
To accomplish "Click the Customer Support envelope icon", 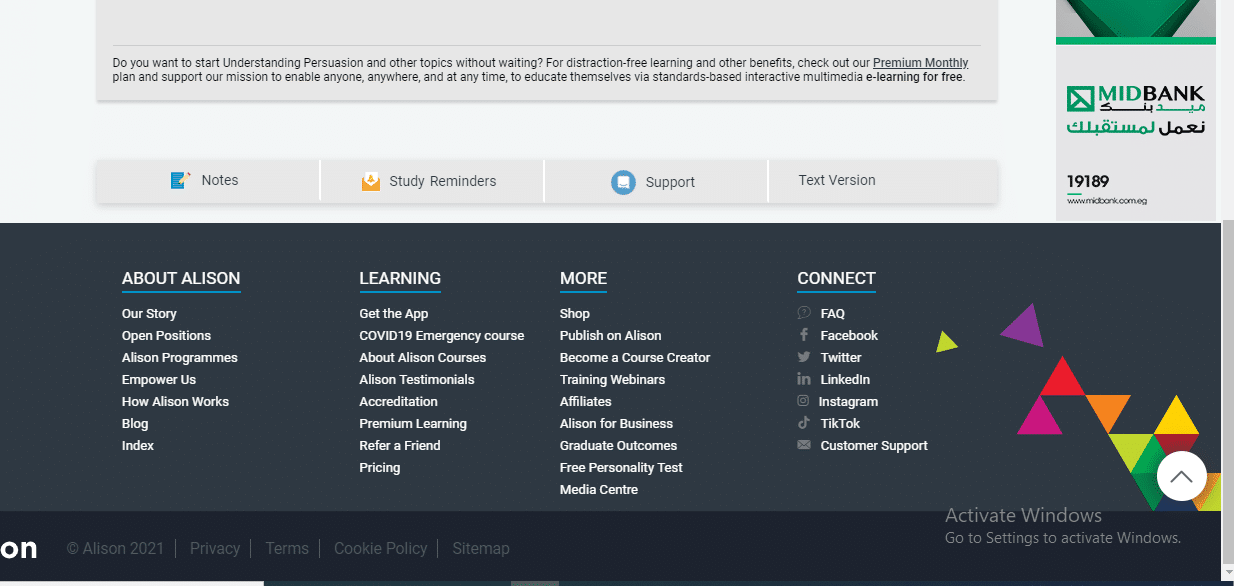I will tap(804, 445).
